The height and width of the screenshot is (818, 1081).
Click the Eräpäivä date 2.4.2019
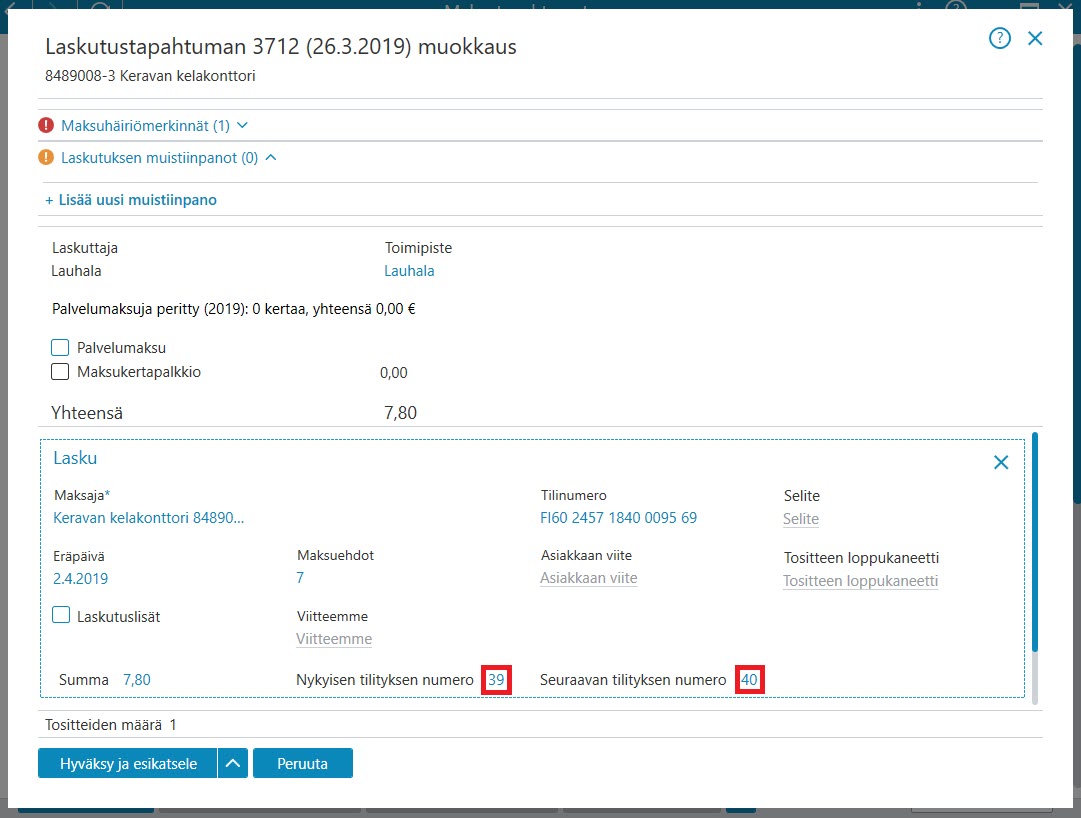pos(81,579)
